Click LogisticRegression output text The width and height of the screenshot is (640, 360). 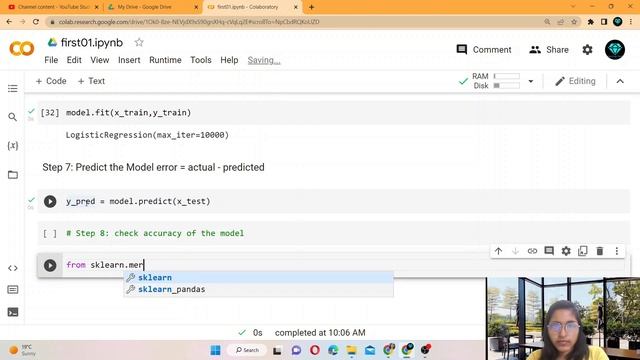147,135
